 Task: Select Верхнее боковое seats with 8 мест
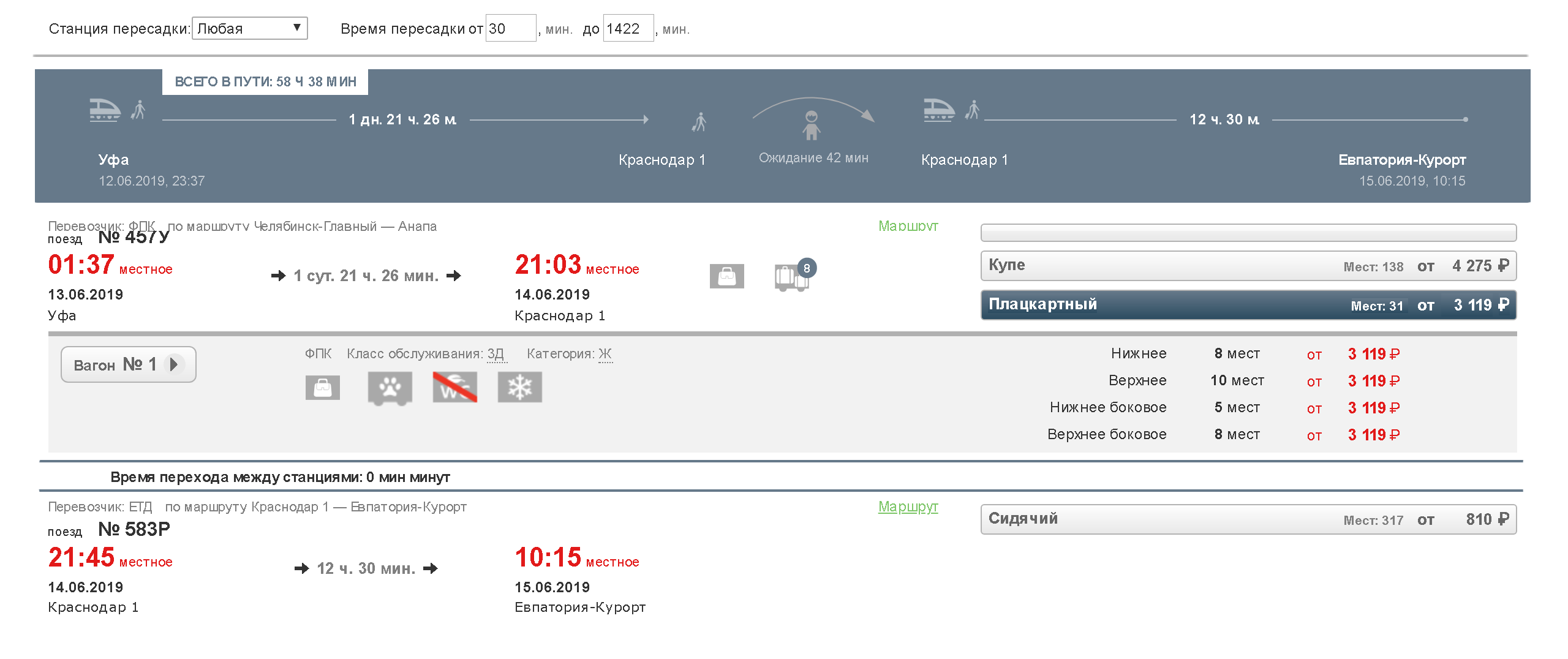click(x=1225, y=435)
